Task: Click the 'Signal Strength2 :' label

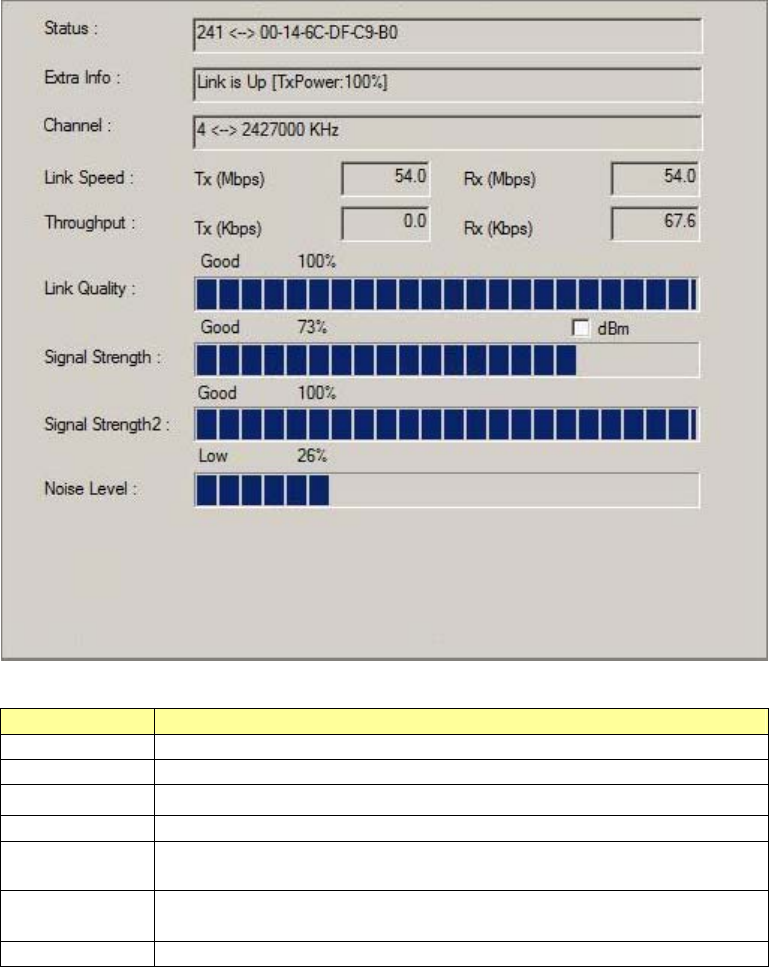Action: (107, 425)
